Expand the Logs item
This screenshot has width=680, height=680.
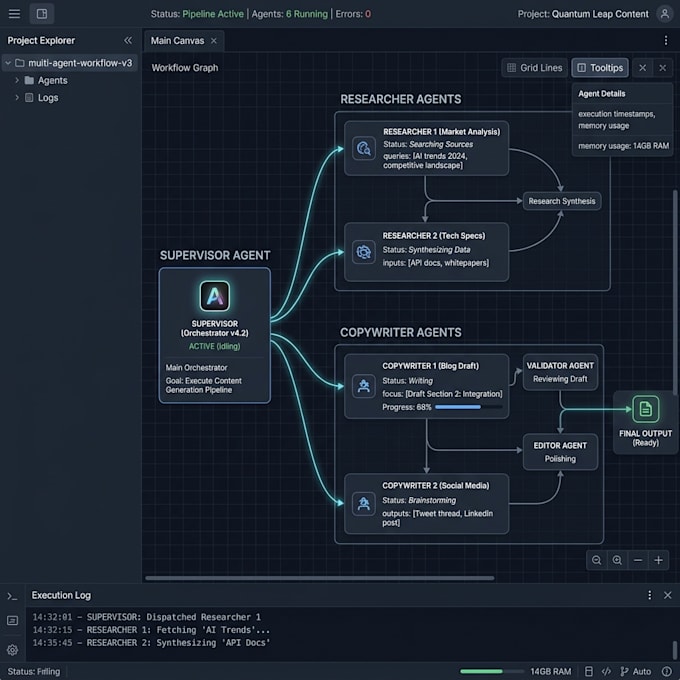pyautogui.click(x=17, y=98)
